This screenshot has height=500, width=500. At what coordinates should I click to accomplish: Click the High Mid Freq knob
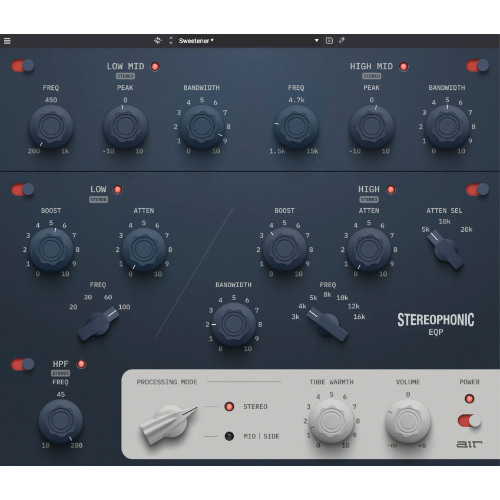(x=296, y=126)
